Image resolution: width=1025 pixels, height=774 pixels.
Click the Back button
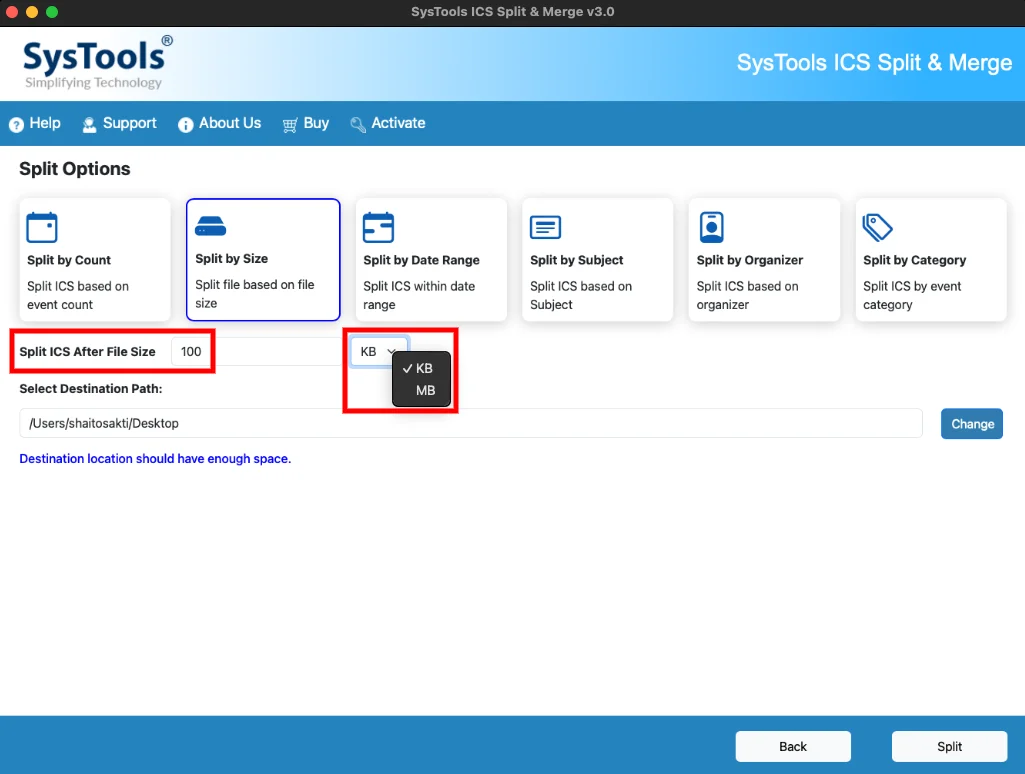(793, 747)
